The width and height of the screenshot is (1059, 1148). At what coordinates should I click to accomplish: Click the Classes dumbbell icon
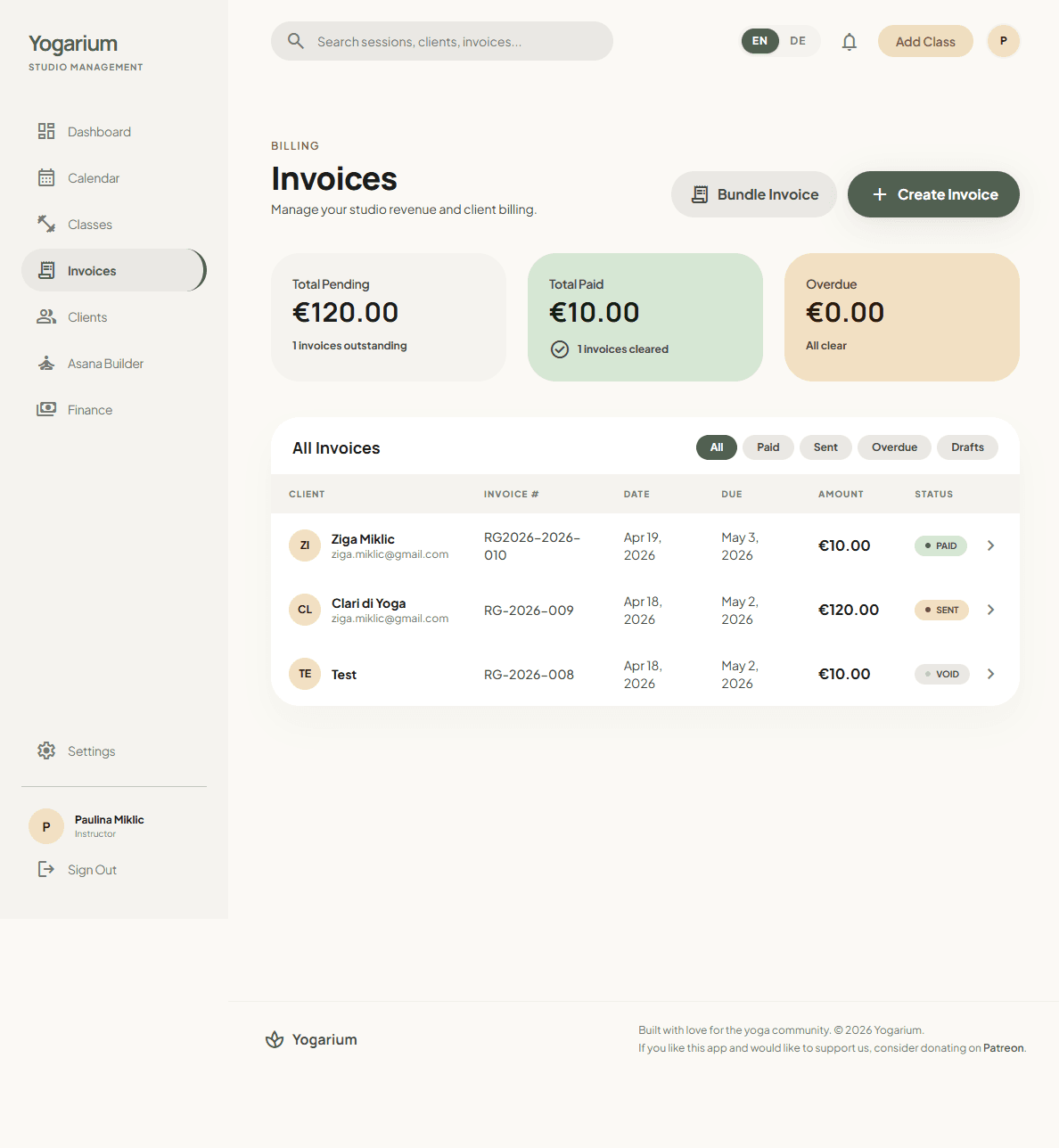click(x=46, y=224)
